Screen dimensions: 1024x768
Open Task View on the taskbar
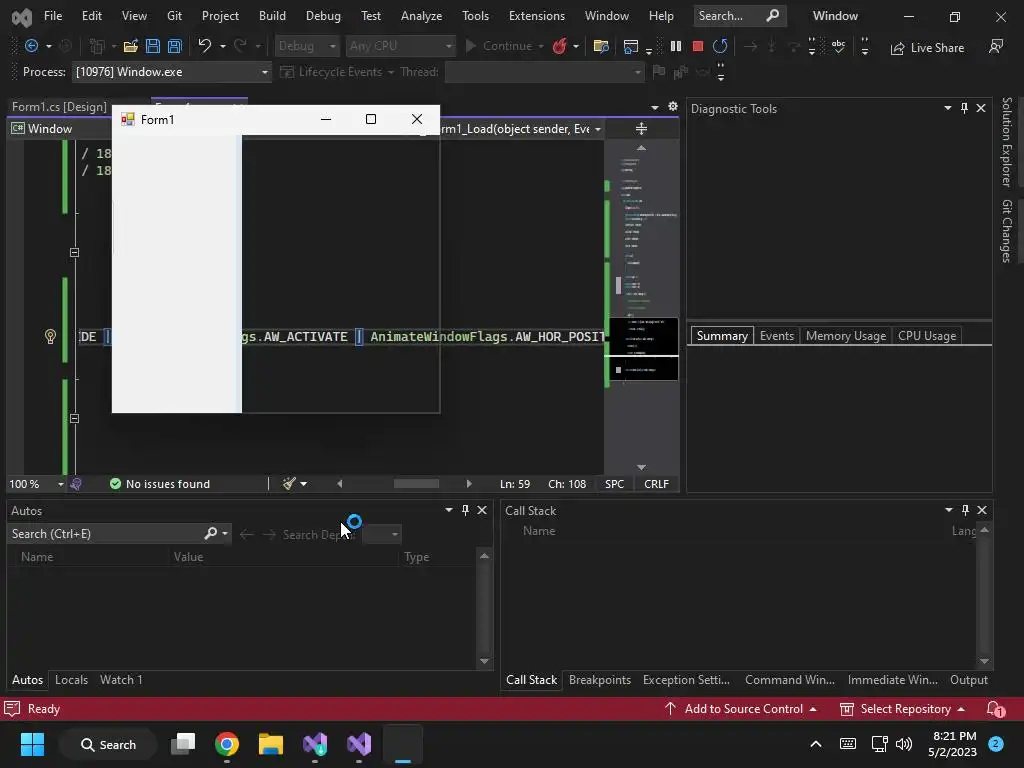183,744
